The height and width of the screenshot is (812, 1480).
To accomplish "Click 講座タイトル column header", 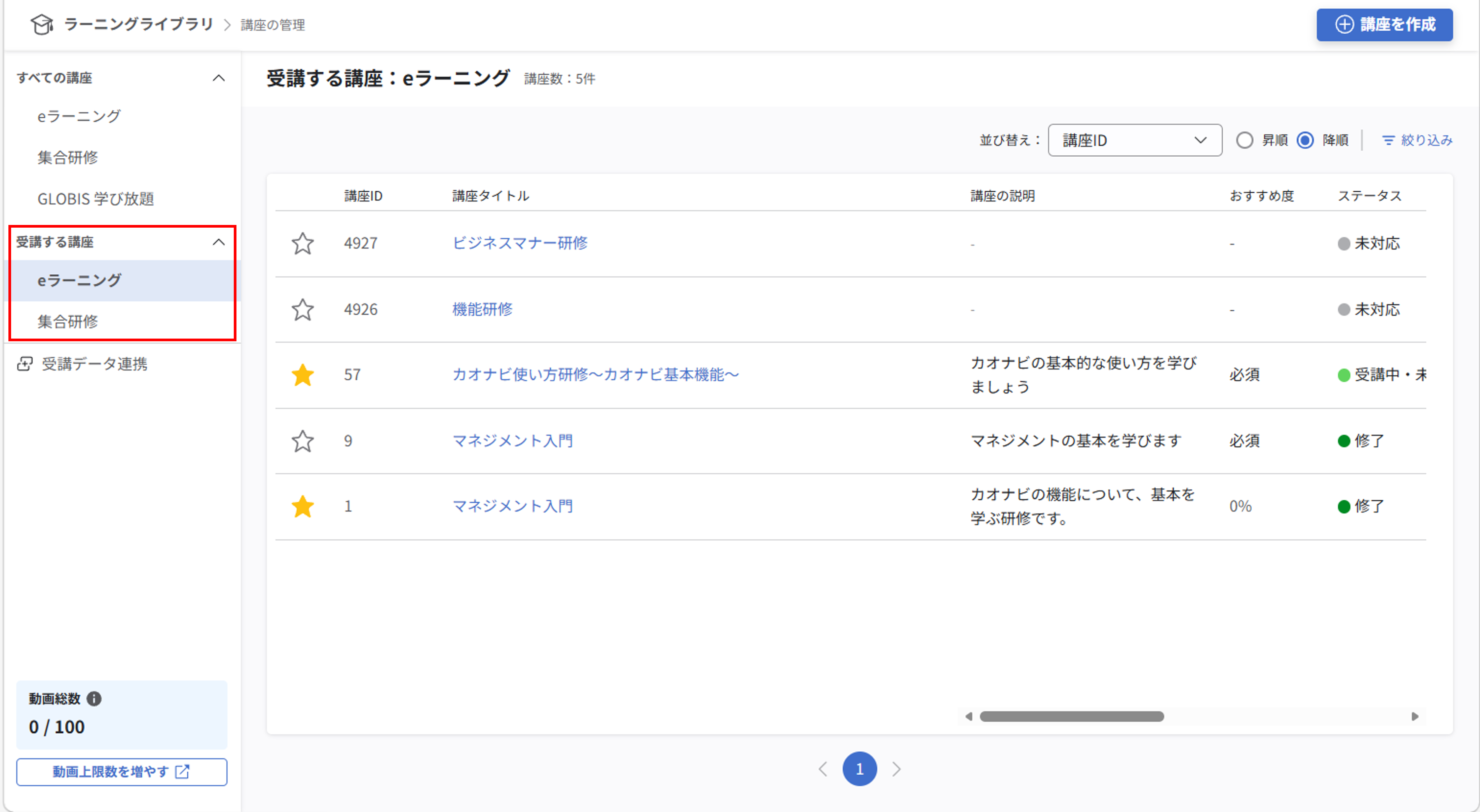I will click(x=491, y=196).
